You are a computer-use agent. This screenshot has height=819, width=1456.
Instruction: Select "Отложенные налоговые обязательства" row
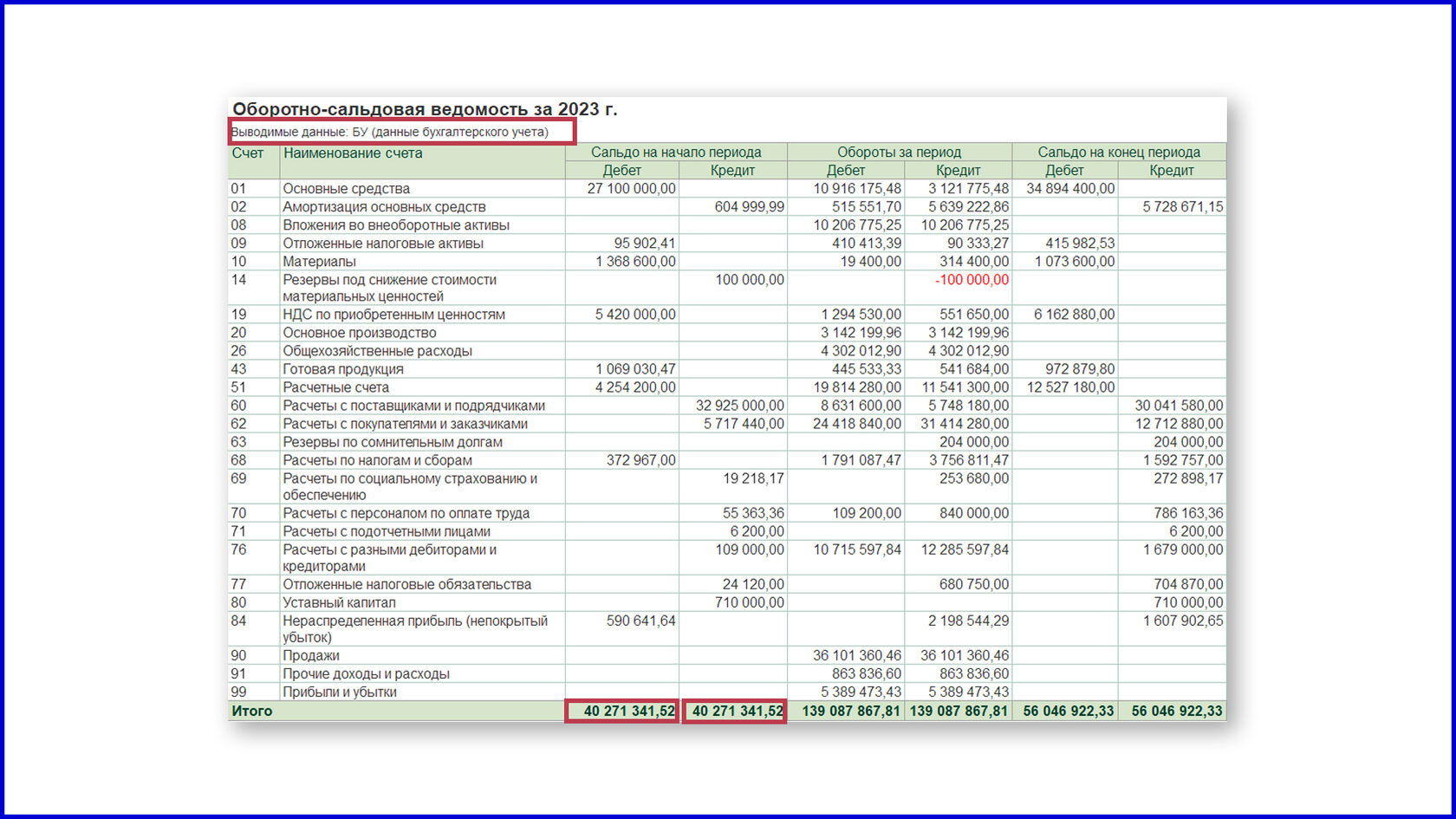point(726,584)
